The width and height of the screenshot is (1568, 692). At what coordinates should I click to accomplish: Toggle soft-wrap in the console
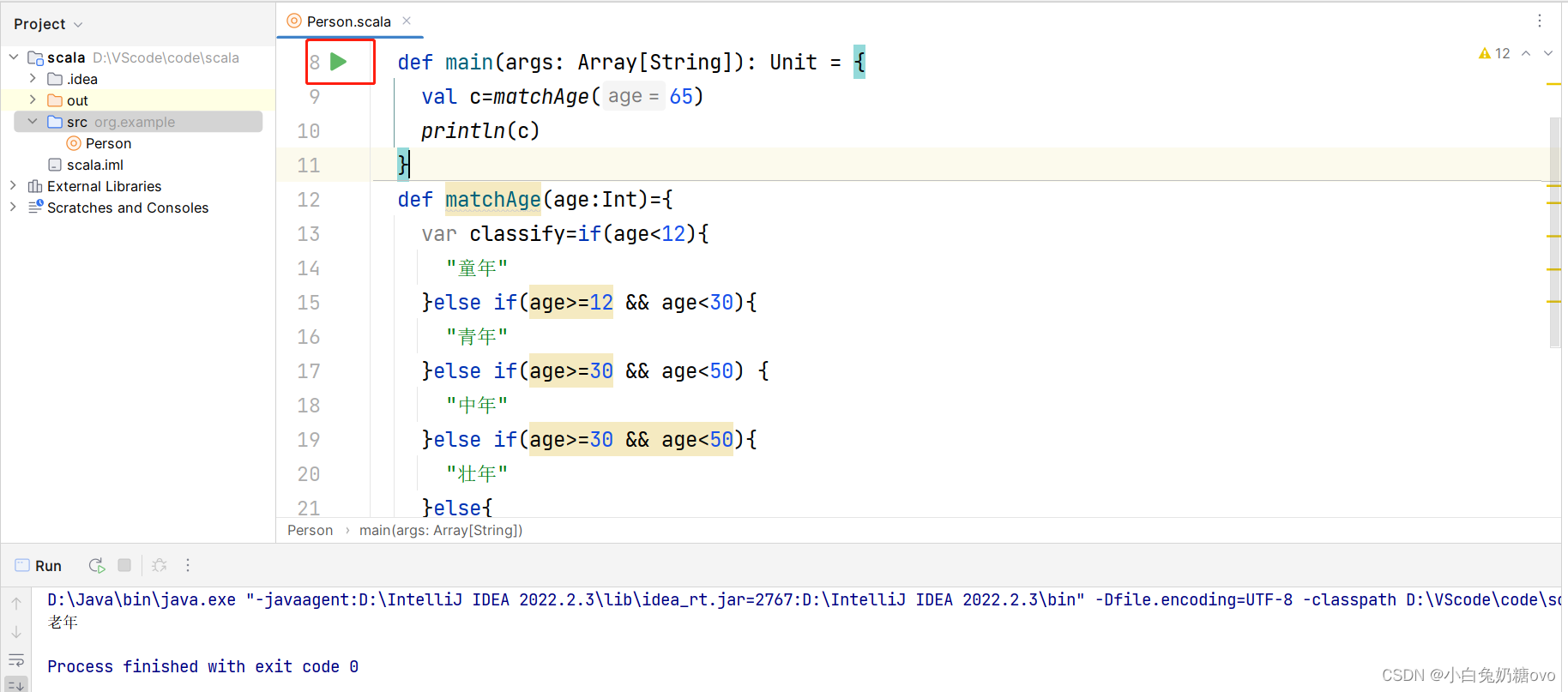pos(16,660)
